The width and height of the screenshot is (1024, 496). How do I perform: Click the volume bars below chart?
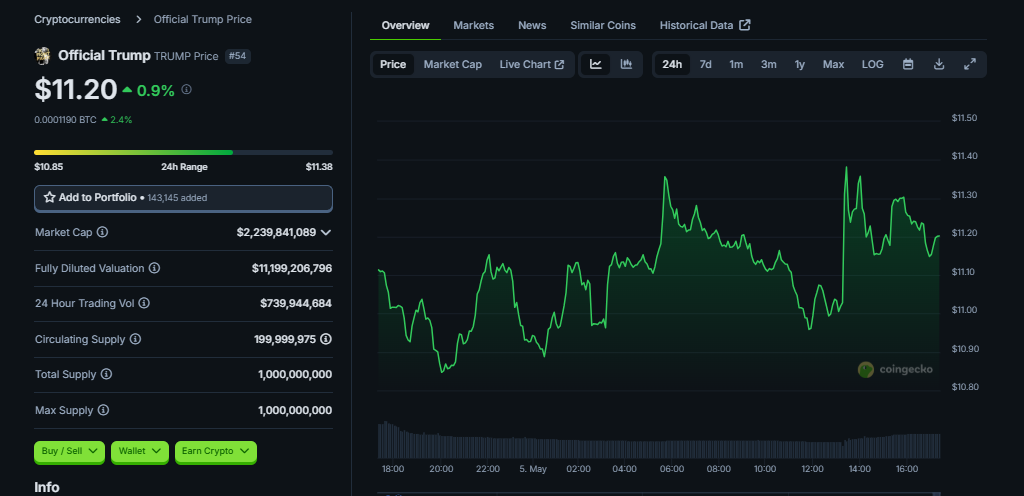pyautogui.click(x=658, y=439)
